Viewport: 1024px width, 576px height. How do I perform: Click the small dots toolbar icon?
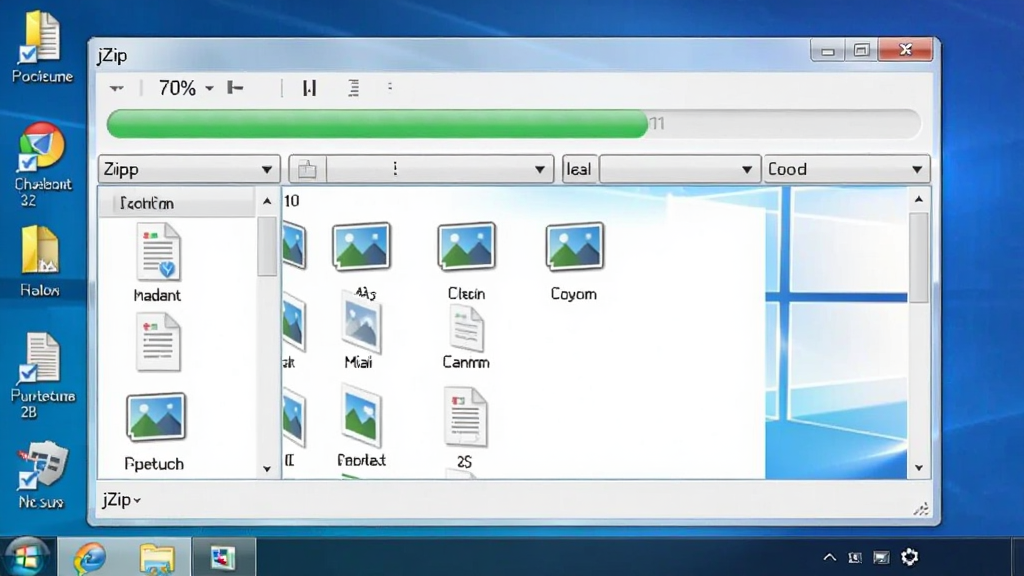(390, 86)
